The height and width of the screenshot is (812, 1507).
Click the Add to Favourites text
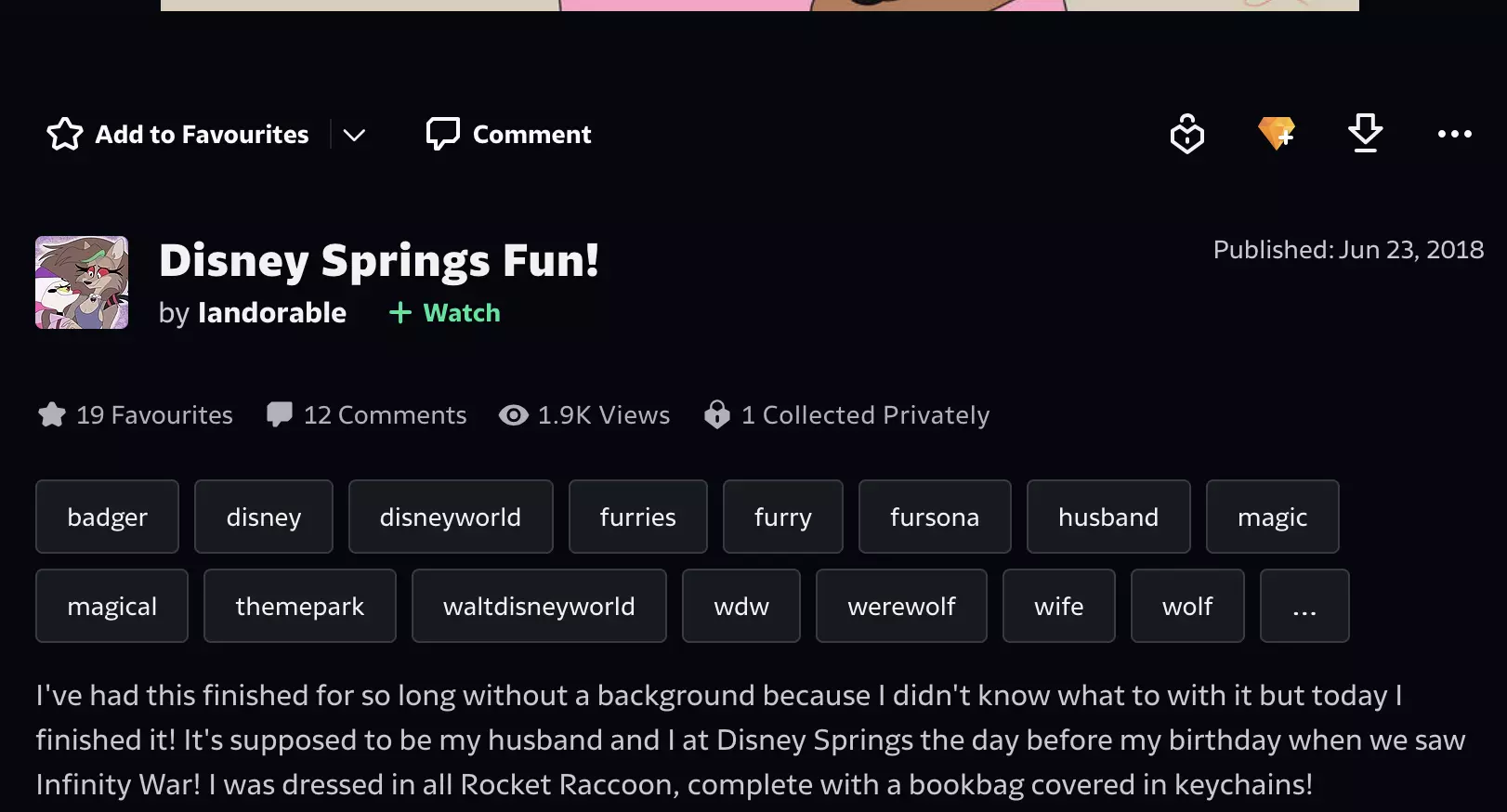pos(202,135)
